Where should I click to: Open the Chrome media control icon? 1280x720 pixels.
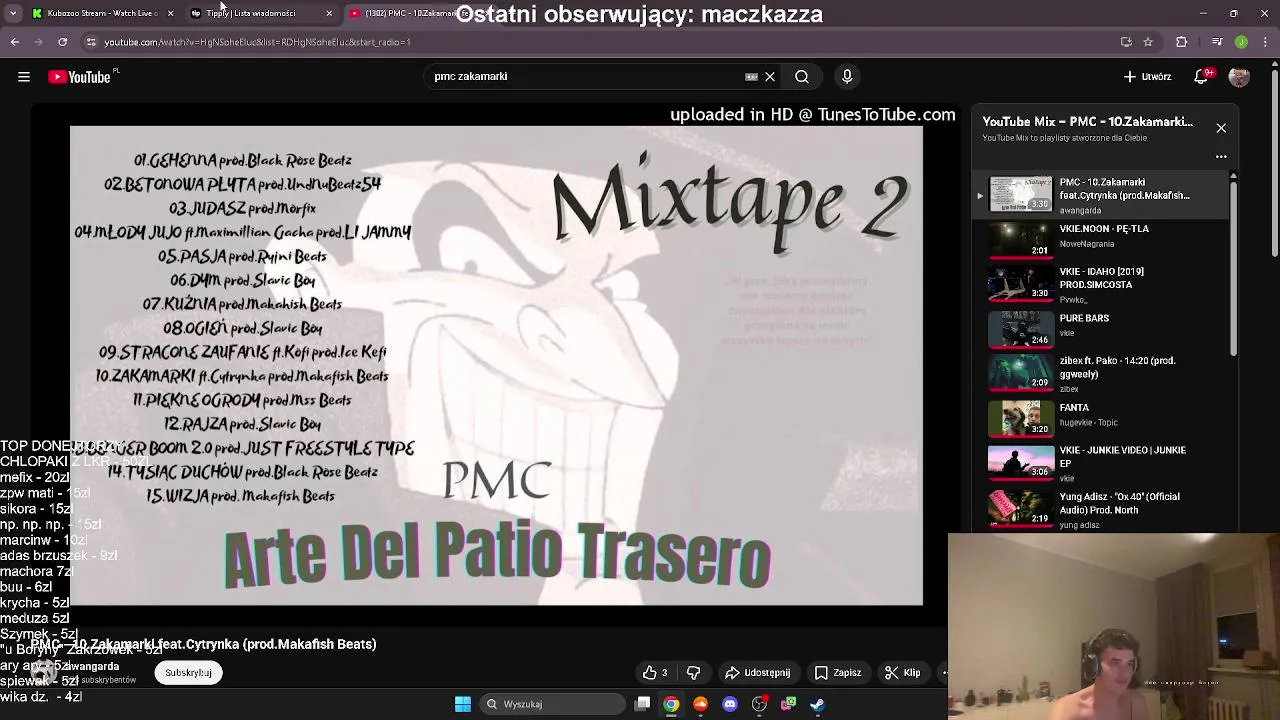[1216, 42]
